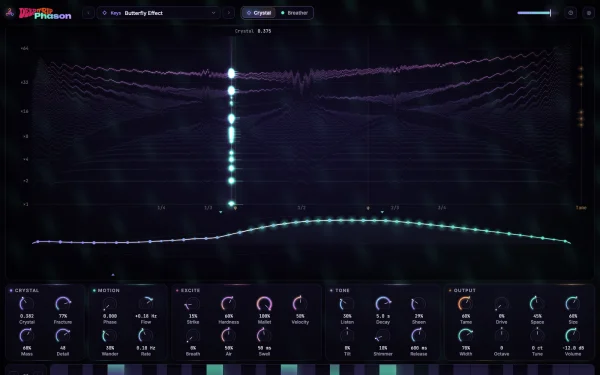Screen dimensions: 600x375
Task: Click the Fracture knob at 77%
Action: click(x=63, y=304)
